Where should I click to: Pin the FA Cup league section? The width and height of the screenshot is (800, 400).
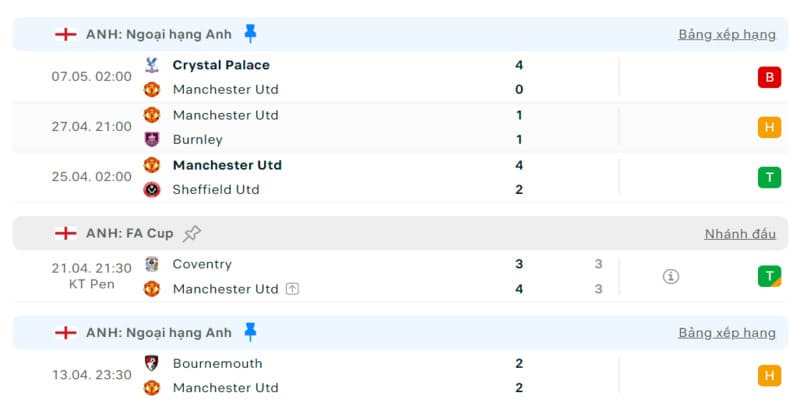pyautogui.click(x=192, y=233)
